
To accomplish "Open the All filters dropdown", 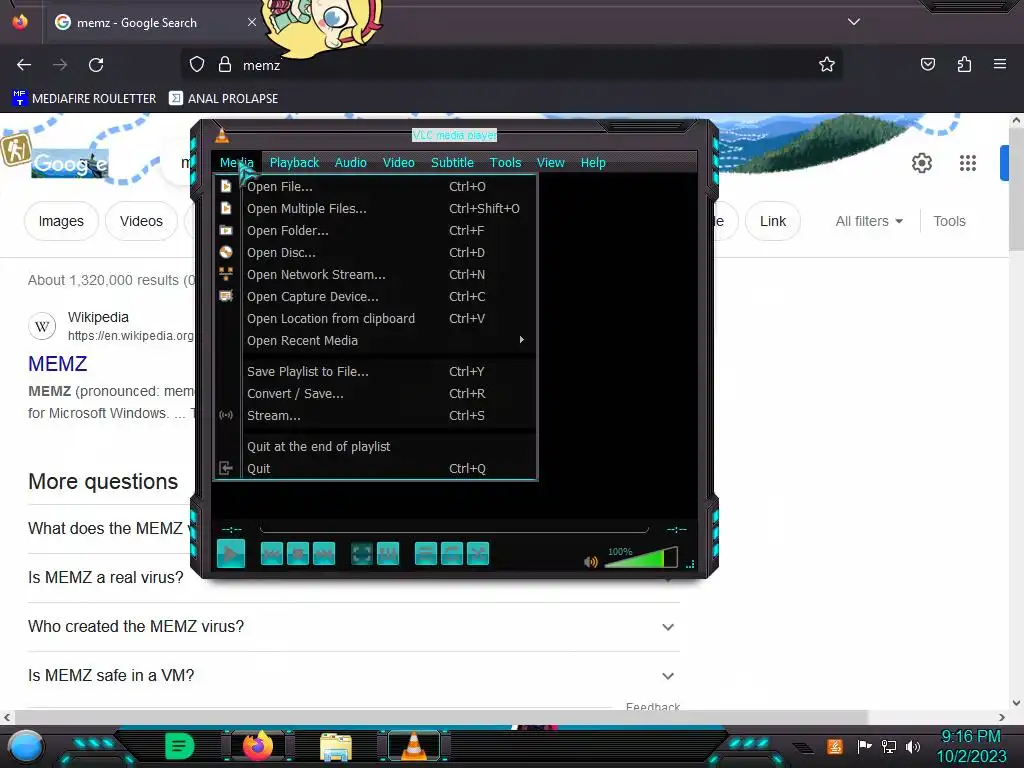I will (x=869, y=221).
